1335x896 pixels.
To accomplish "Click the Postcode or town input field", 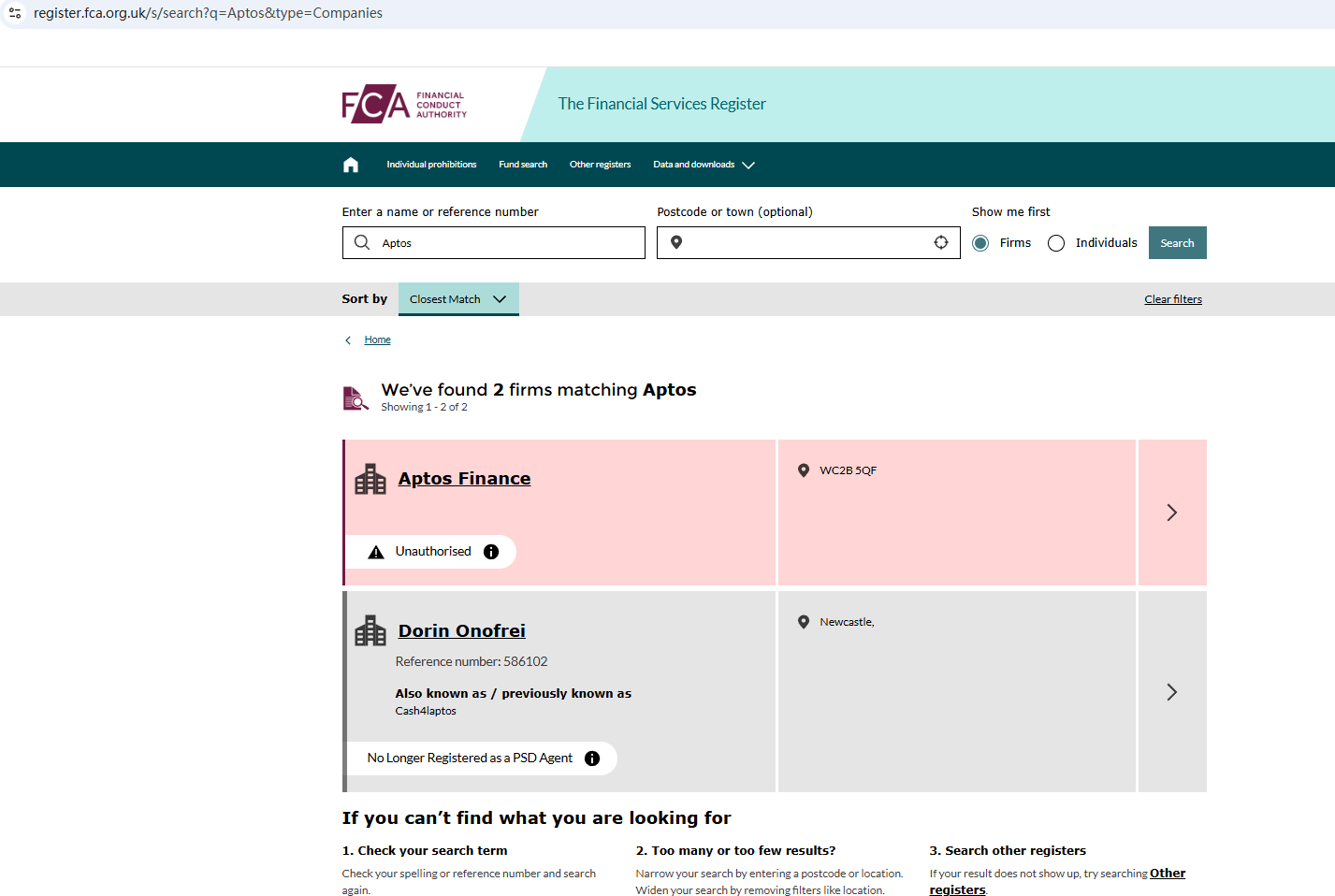I will [808, 243].
